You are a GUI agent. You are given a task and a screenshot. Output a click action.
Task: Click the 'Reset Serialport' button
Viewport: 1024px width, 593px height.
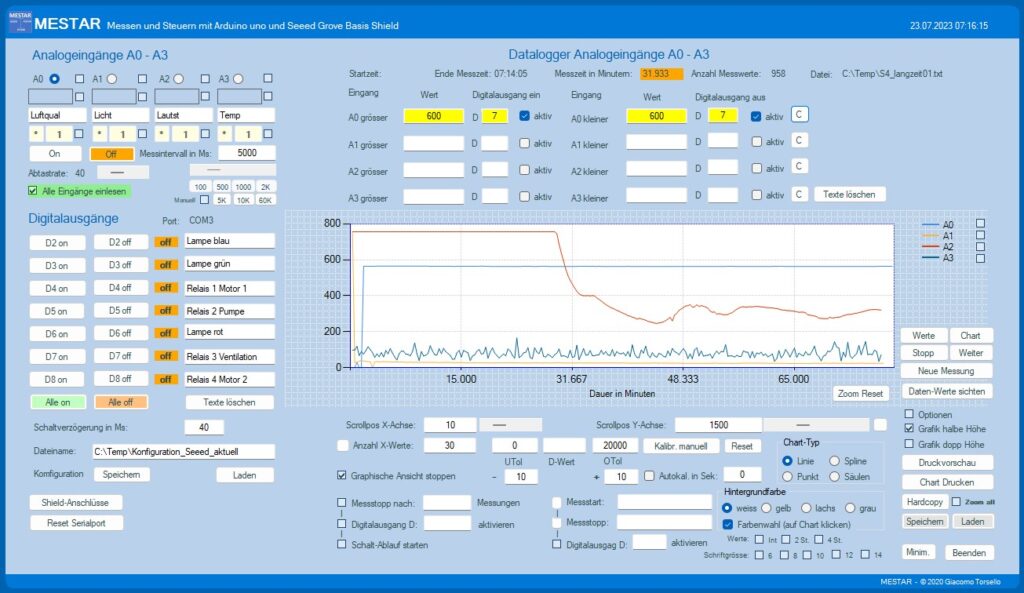76,522
